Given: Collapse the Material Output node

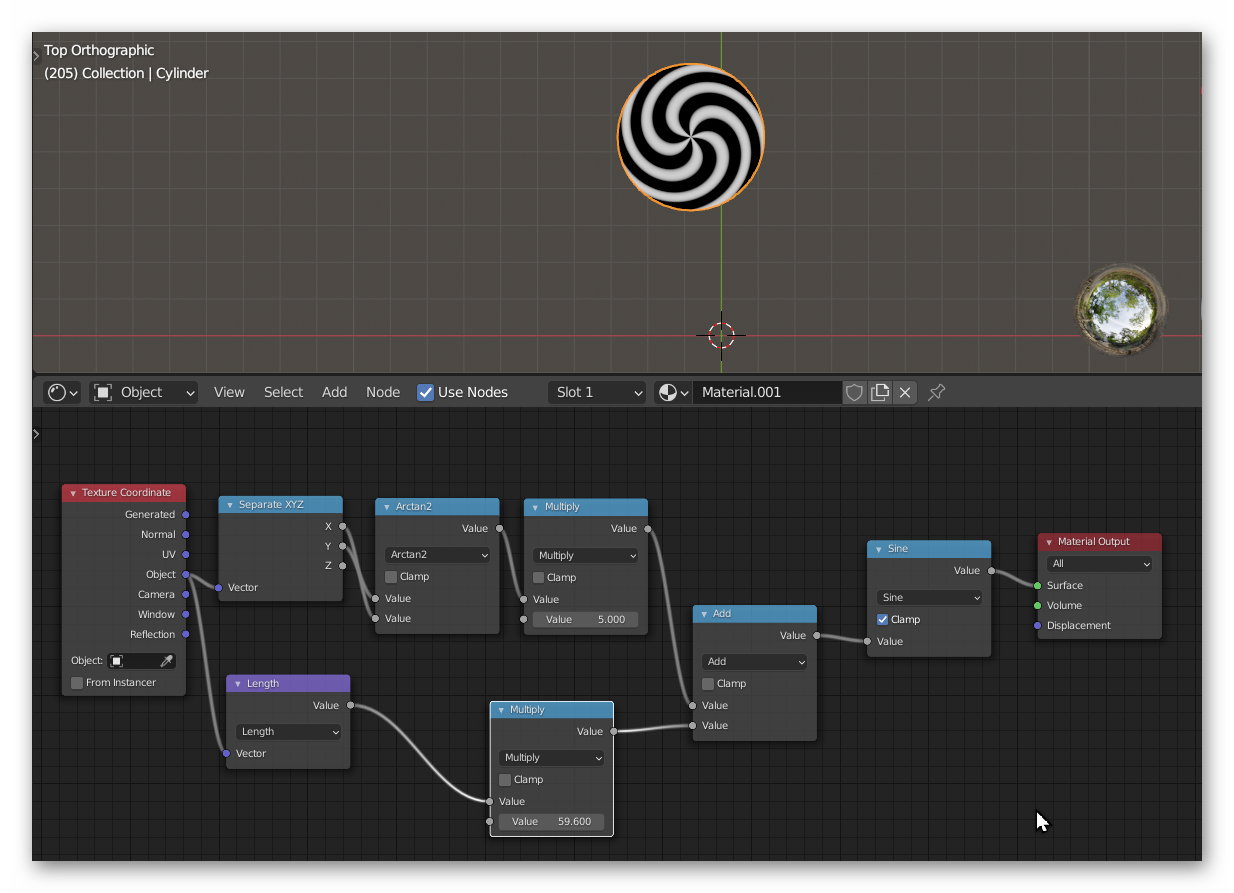Looking at the screenshot, I should point(1049,542).
